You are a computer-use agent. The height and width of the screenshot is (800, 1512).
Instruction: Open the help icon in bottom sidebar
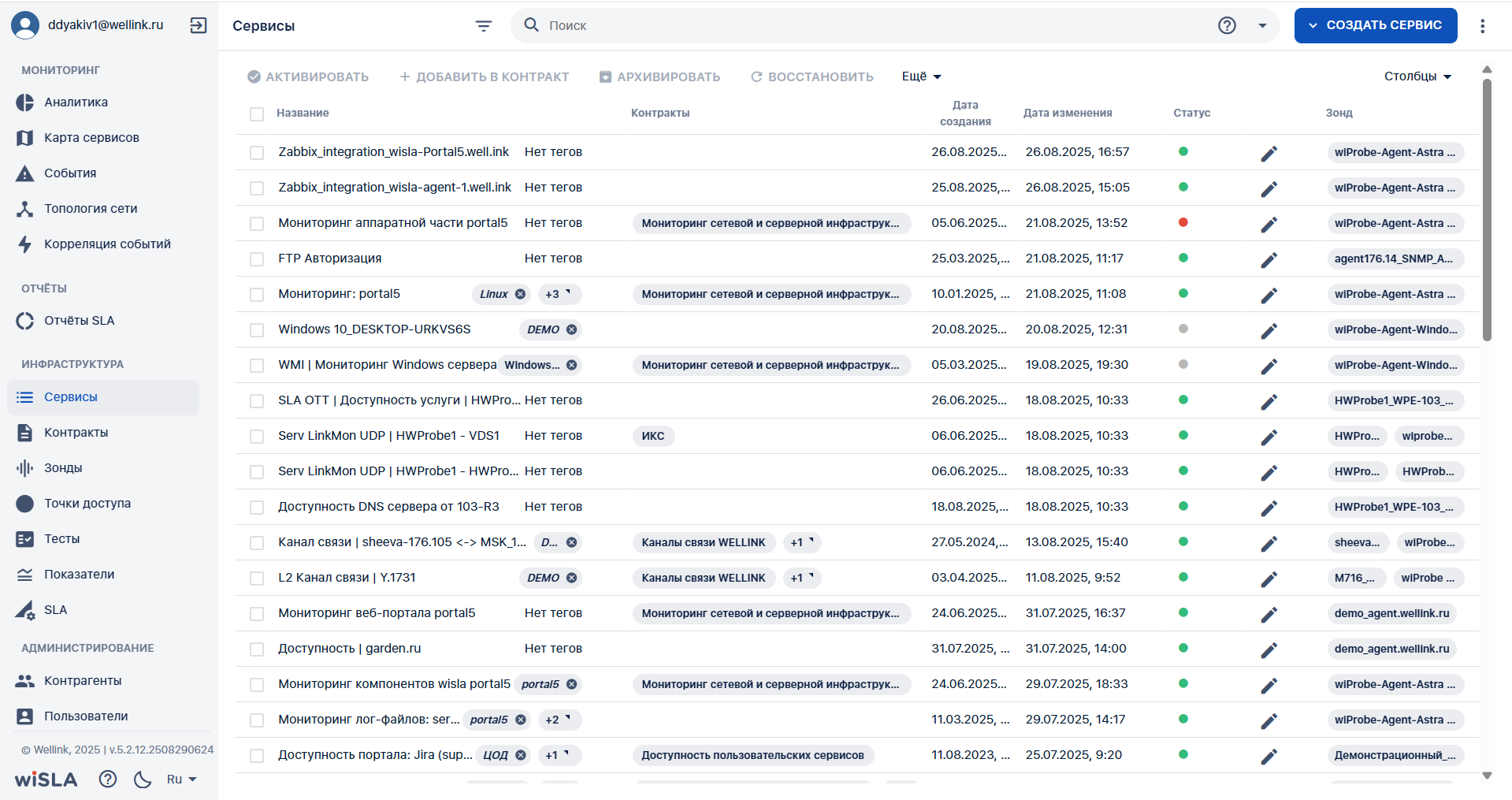pos(108,779)
